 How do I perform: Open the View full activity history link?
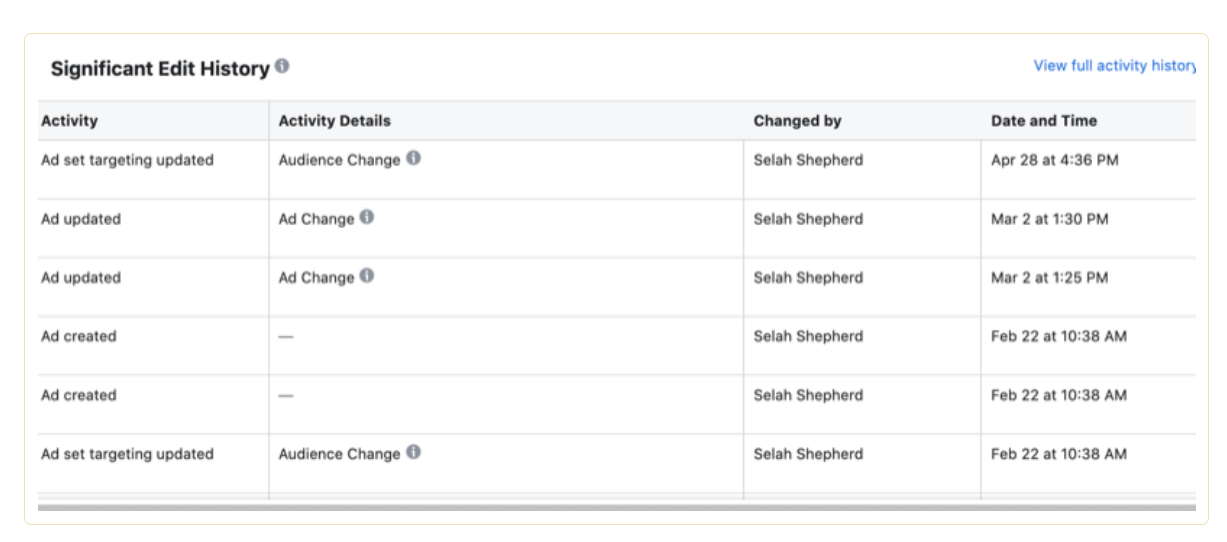coord(1114,66)
